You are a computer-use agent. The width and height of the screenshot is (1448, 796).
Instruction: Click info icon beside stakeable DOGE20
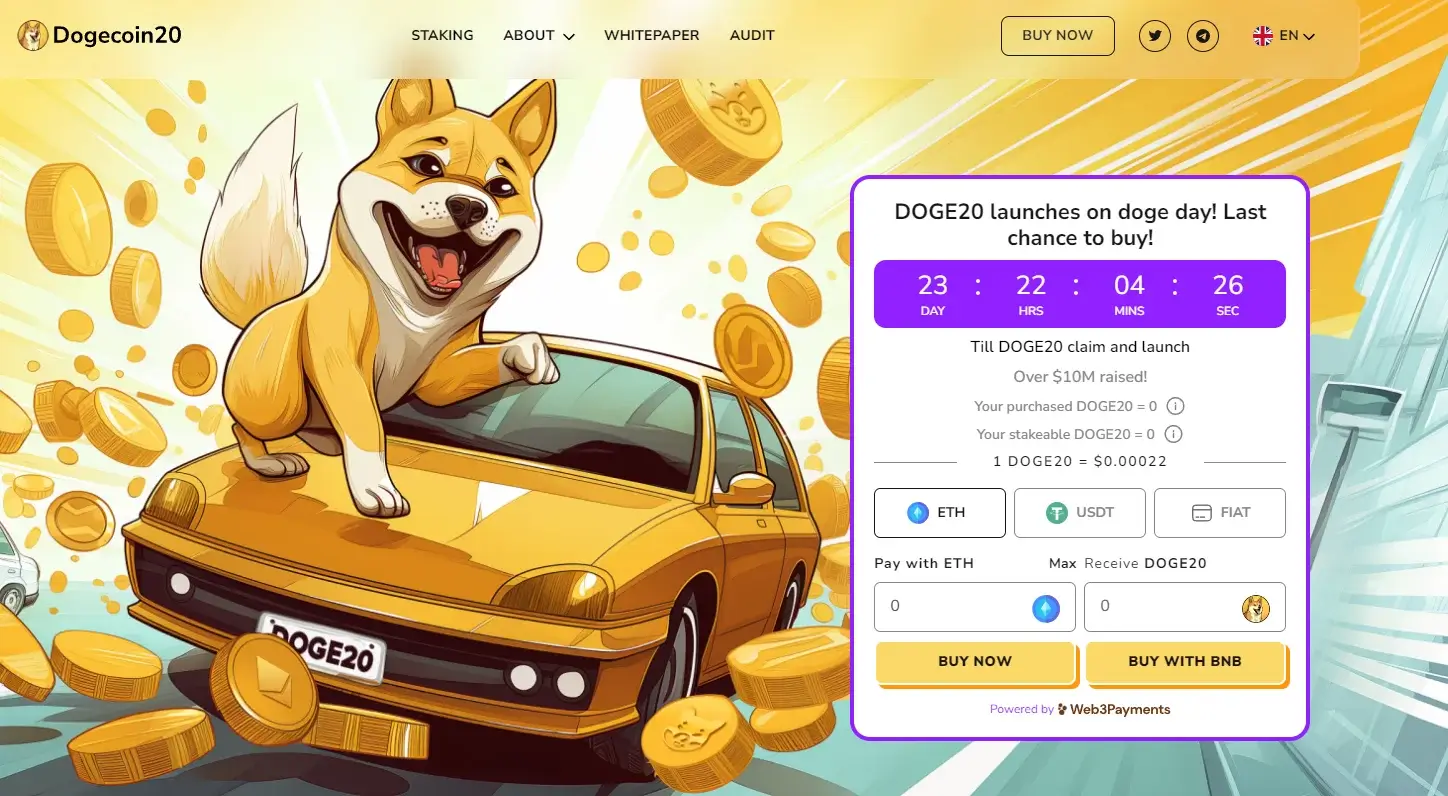coord(1174,434)
